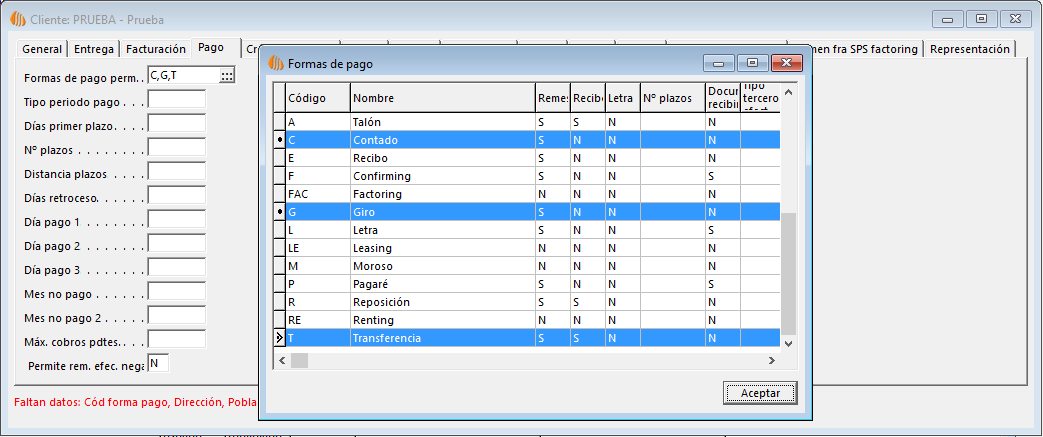
Task: Click the horizontal scroll right arrow
Action: tap(771, 360)
